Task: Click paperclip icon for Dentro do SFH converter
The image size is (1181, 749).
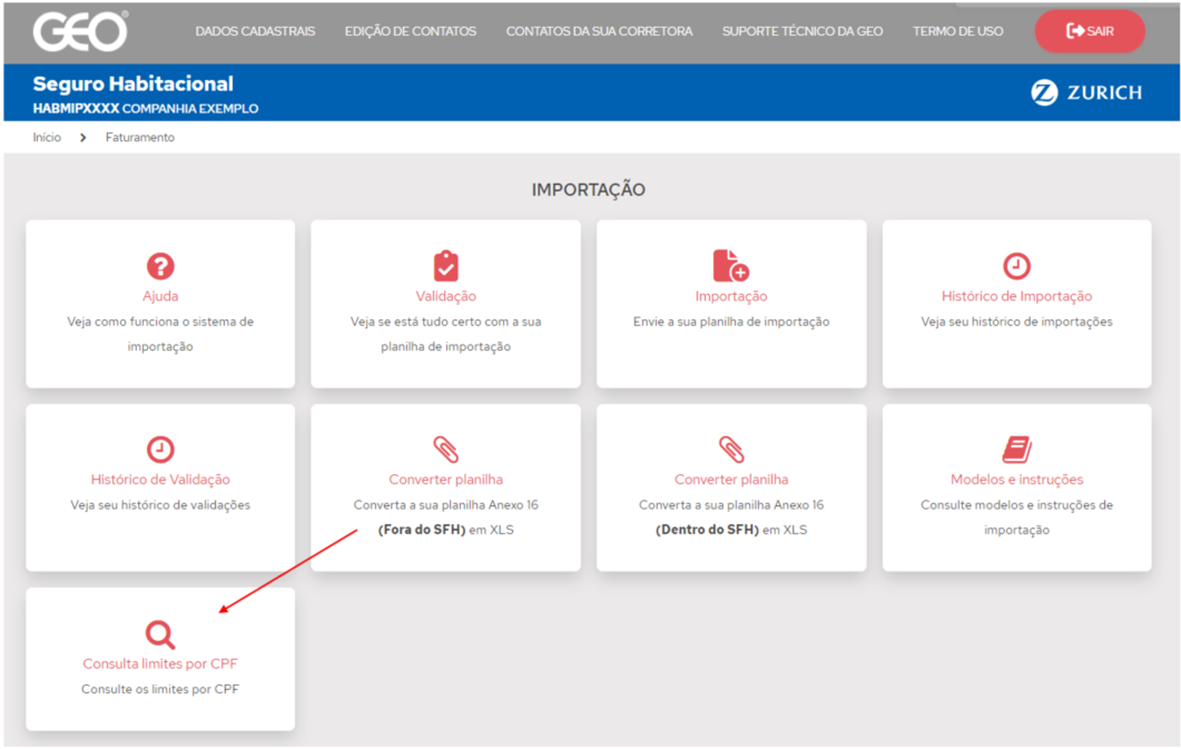Action: 731,449
